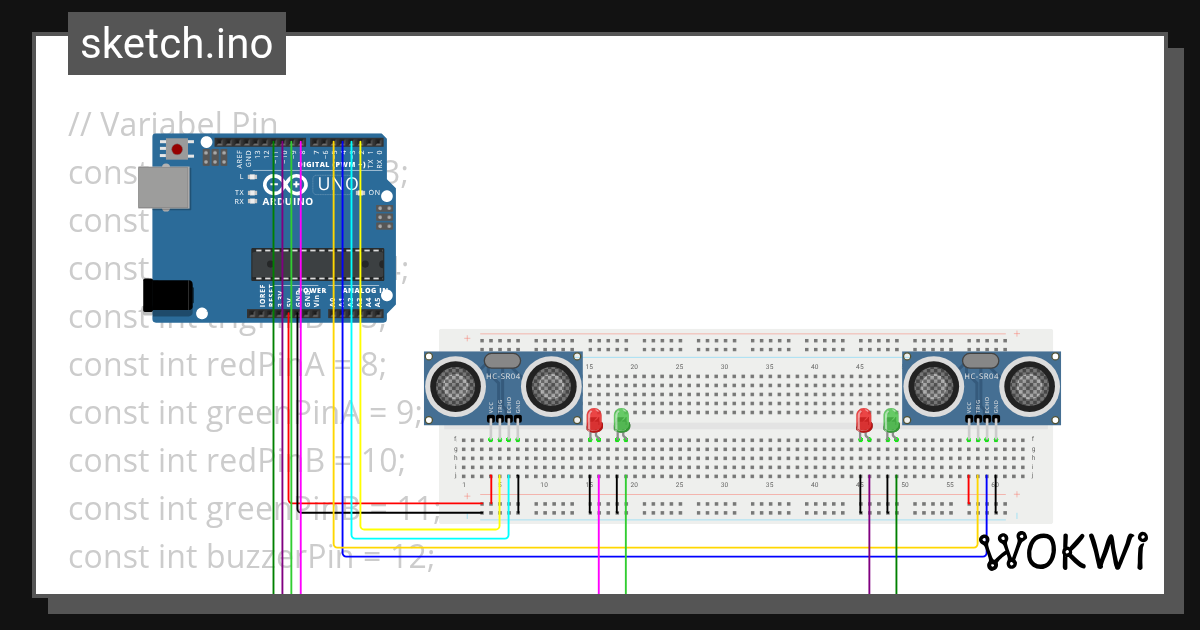Select the sketch.ino tab
1200x630 pixels.
(176, 43)
